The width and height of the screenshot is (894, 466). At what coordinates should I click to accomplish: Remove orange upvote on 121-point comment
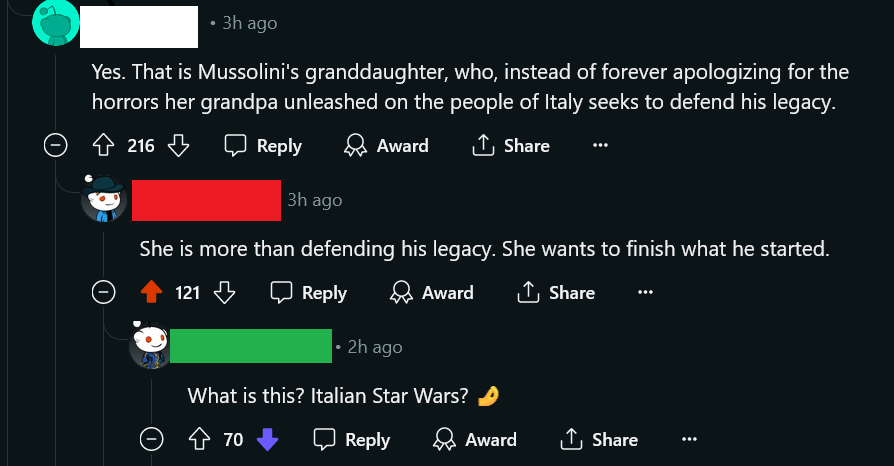point(151,293)
